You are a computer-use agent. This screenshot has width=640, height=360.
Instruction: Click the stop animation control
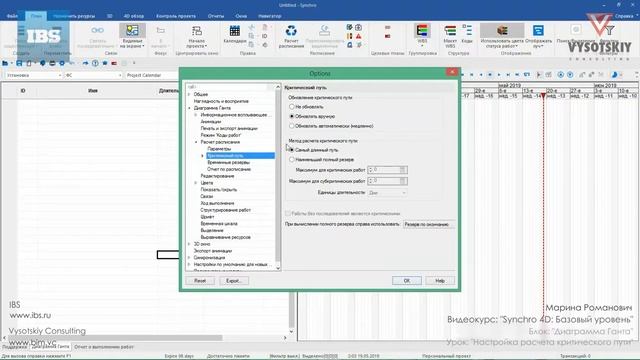tap(490, 75)
